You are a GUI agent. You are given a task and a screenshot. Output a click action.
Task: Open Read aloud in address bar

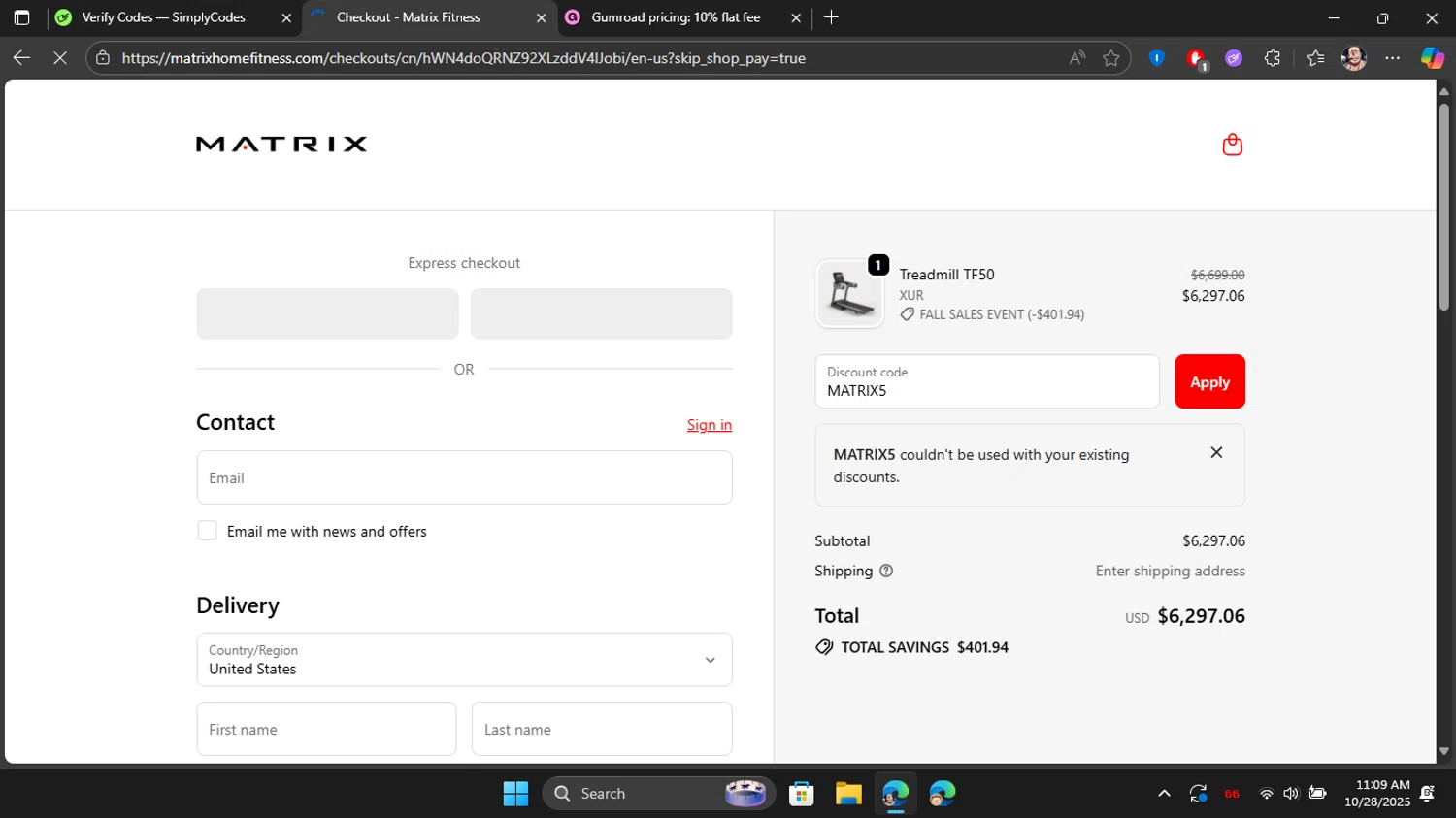tap(1077, 58)
